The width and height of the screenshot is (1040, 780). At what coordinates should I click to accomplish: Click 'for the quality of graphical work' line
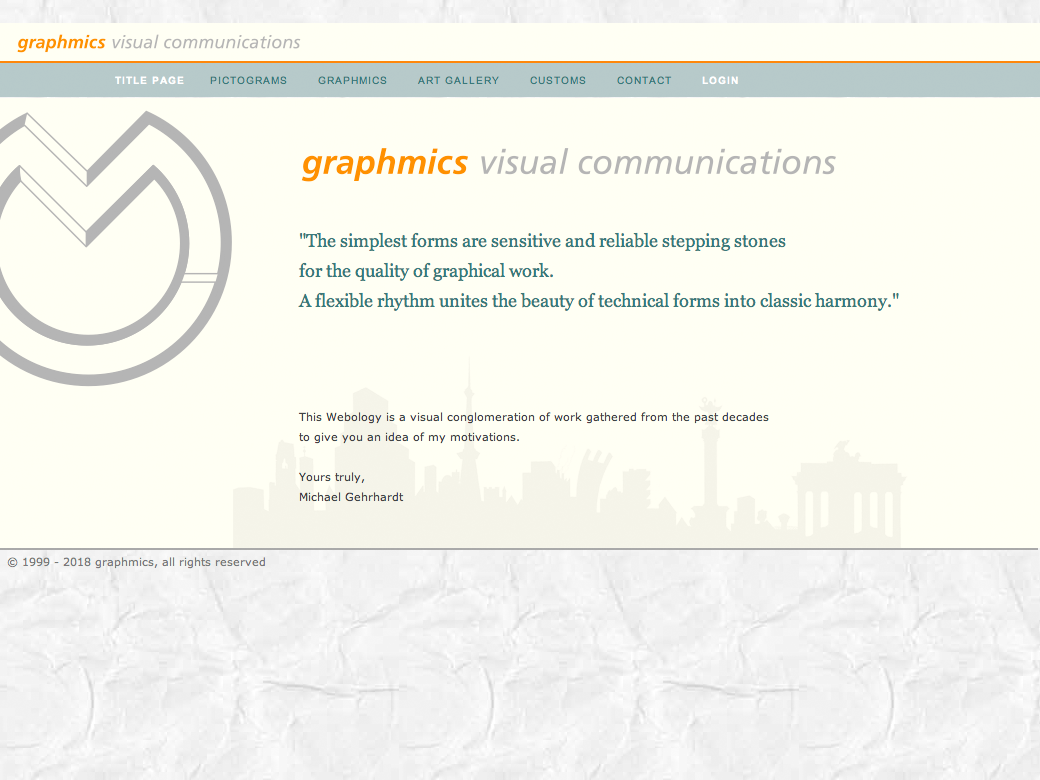[x=426, y=271]
